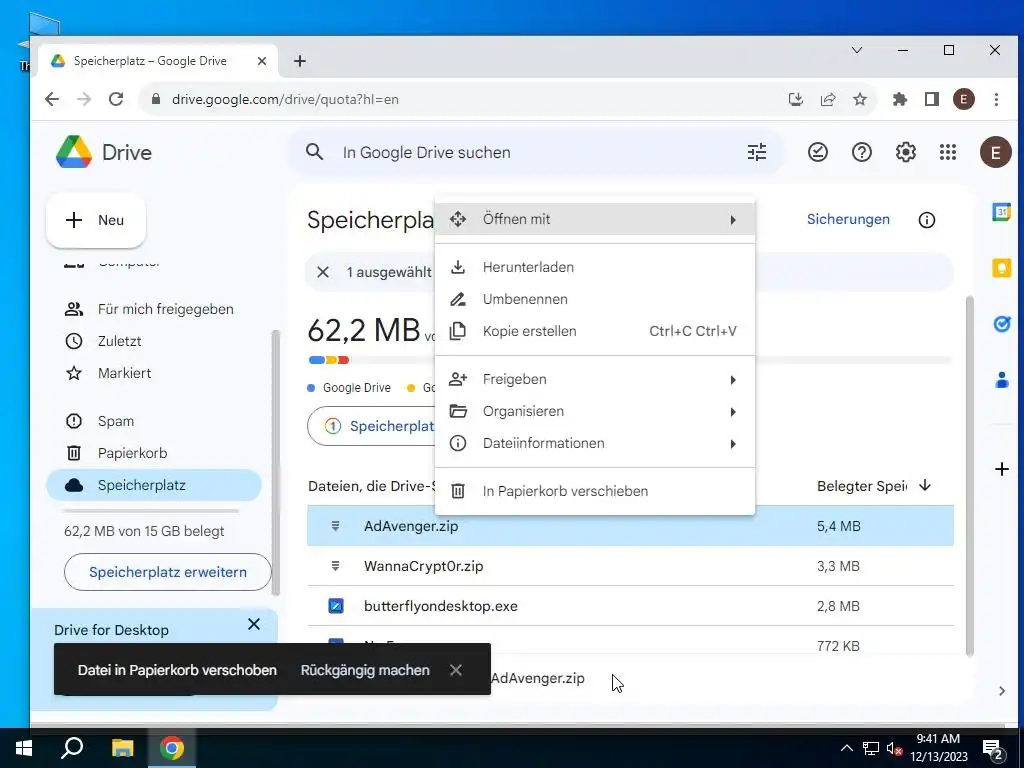Expand the 'Freigeben' submenu
The width and height of the screenshot is (1024, 768).
tap(595, 379)
